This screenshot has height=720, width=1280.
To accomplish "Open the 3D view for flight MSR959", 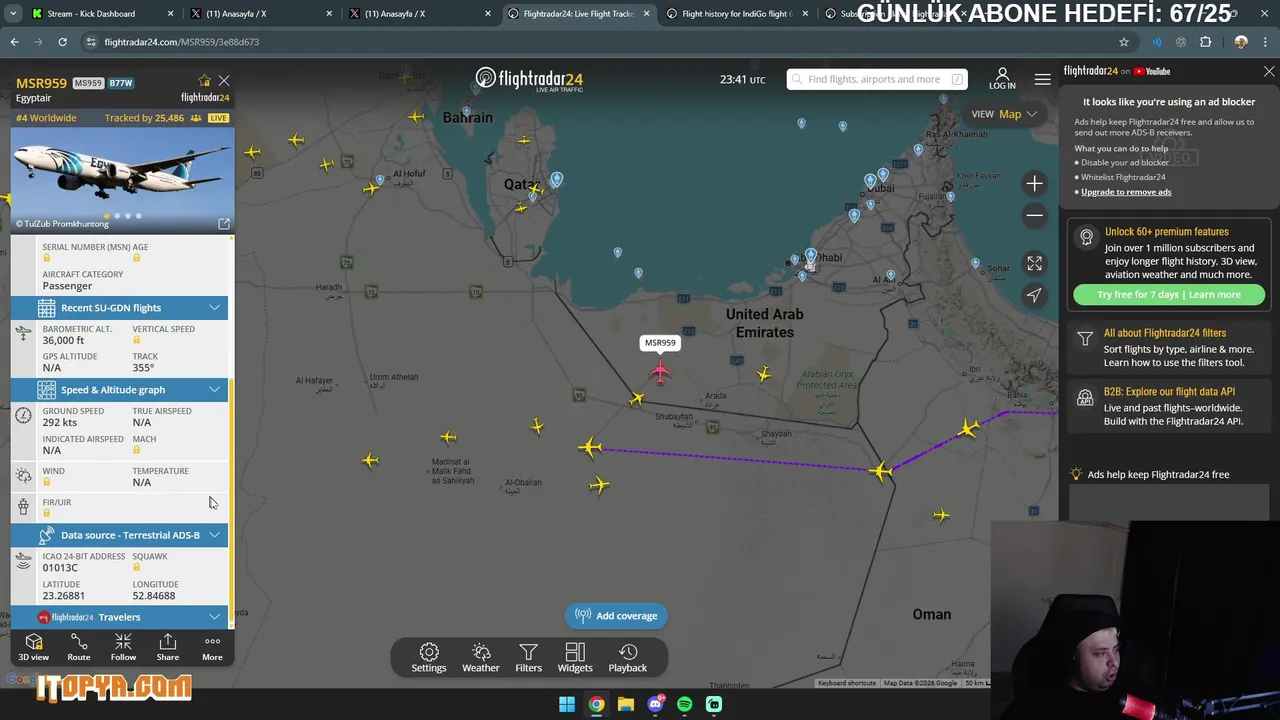I will coord(33,647).
